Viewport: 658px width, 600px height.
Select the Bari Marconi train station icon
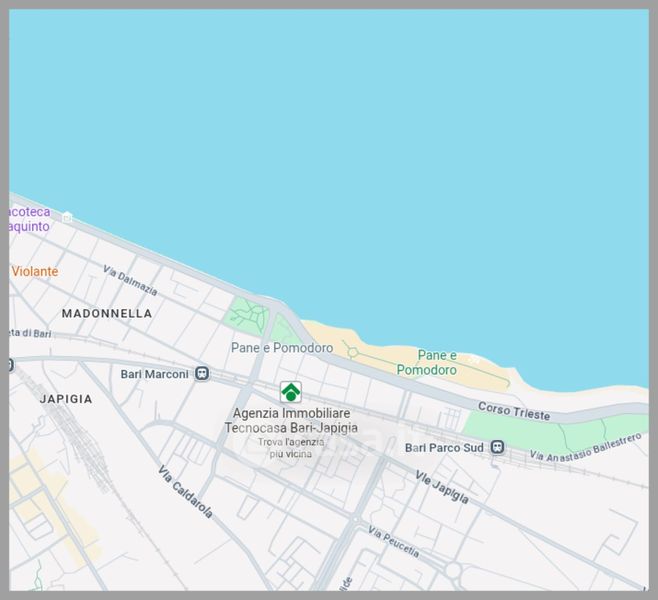[x=203, y=374]
